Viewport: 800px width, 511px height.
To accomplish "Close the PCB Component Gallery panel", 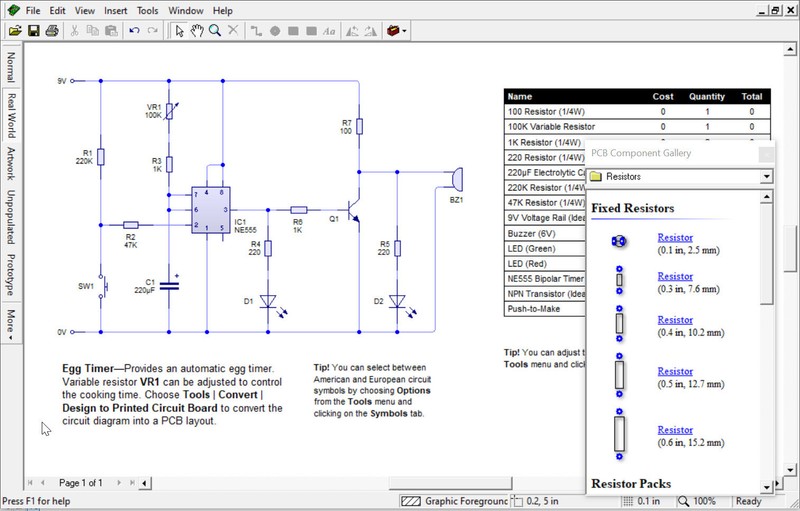I will pyautogui.click(x=766, y=155).
